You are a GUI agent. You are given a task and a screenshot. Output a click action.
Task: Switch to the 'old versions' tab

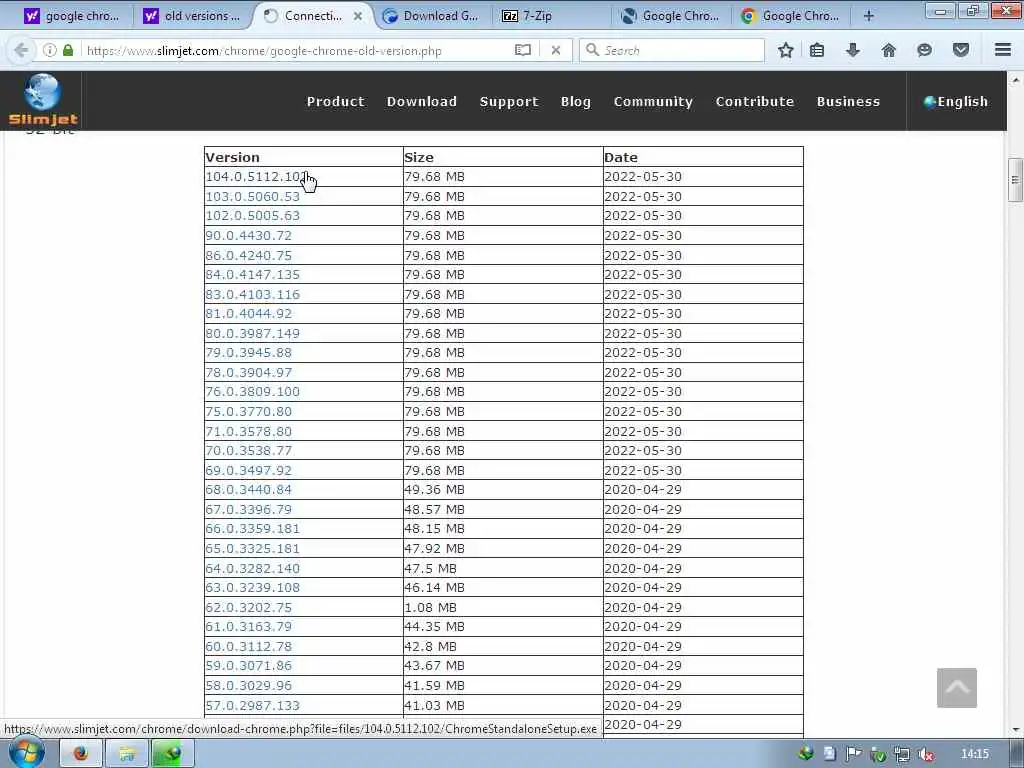pos(192,16)
